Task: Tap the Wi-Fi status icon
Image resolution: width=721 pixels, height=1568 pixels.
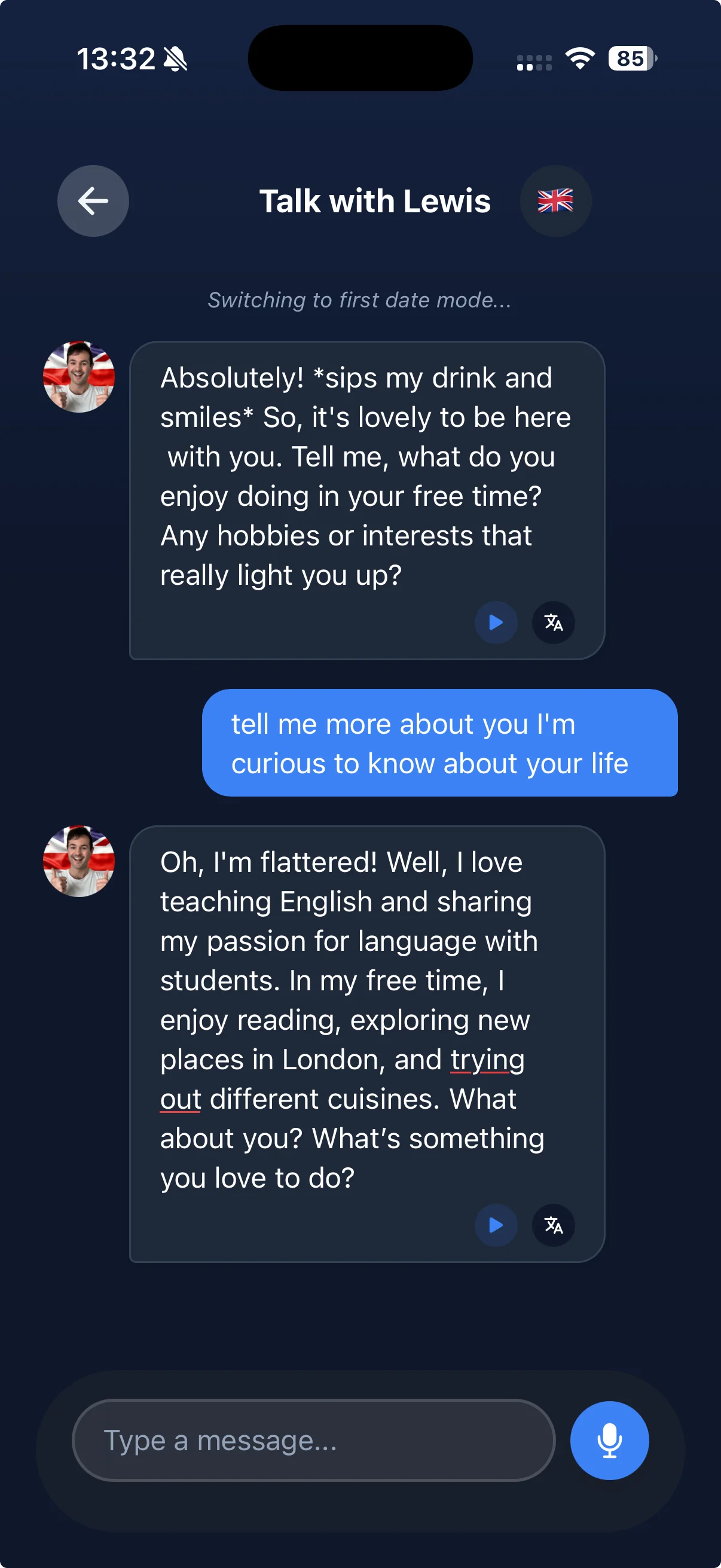Action: tap(580, 59)
